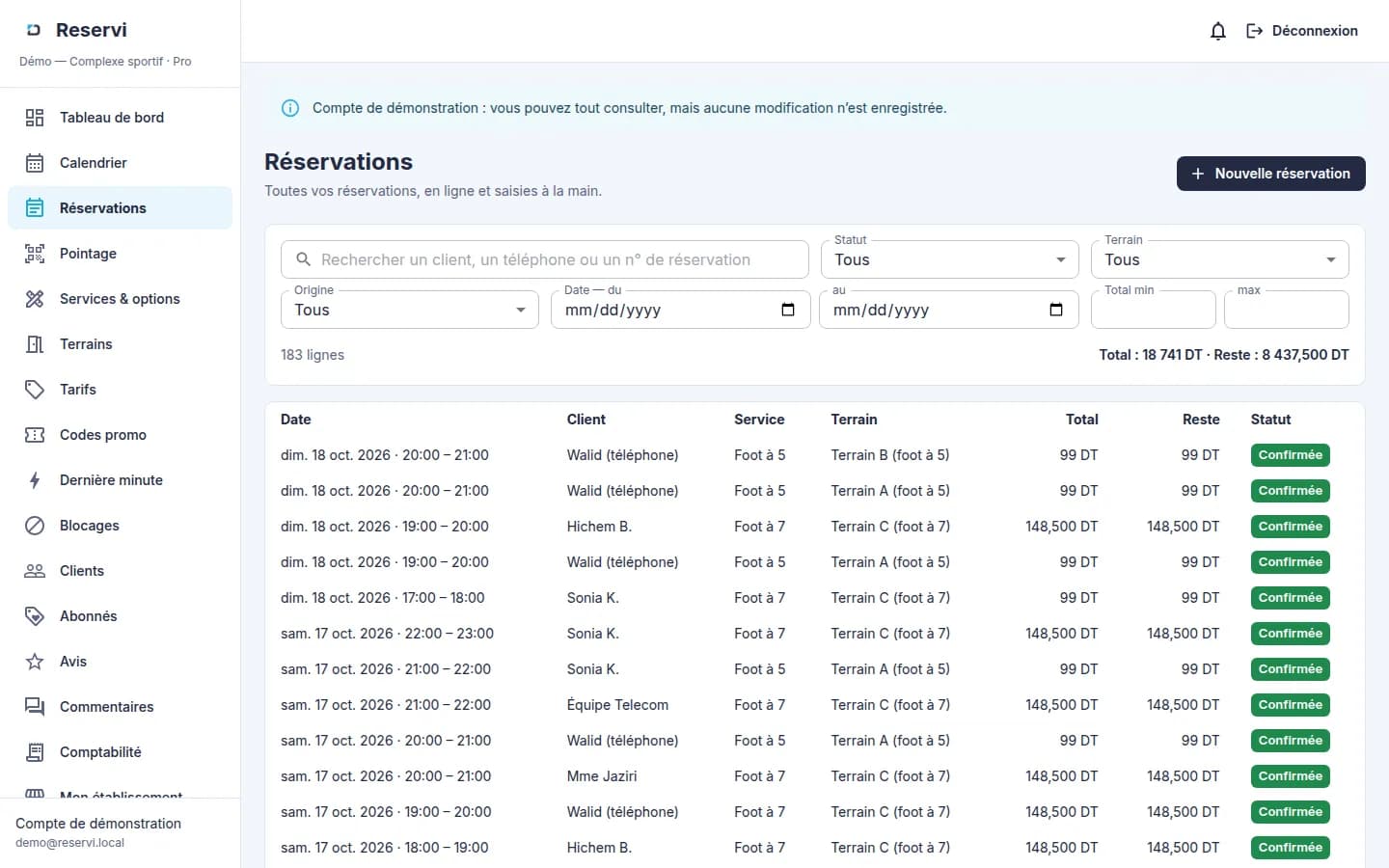
Task: Click the Total min input field
Action: (1154, 310)
